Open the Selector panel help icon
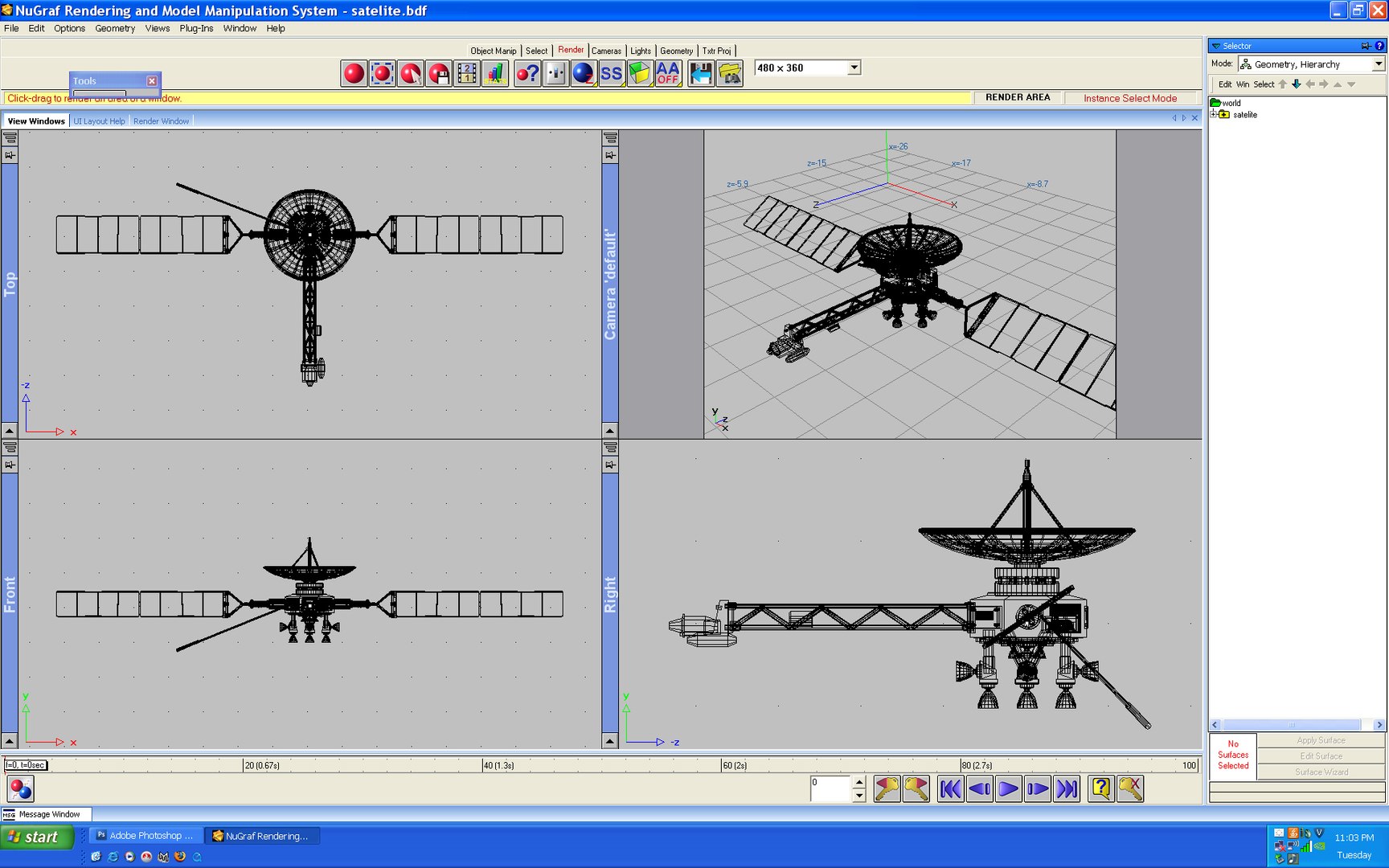Screen dimensions: 1389x868 pos(1379,46)
